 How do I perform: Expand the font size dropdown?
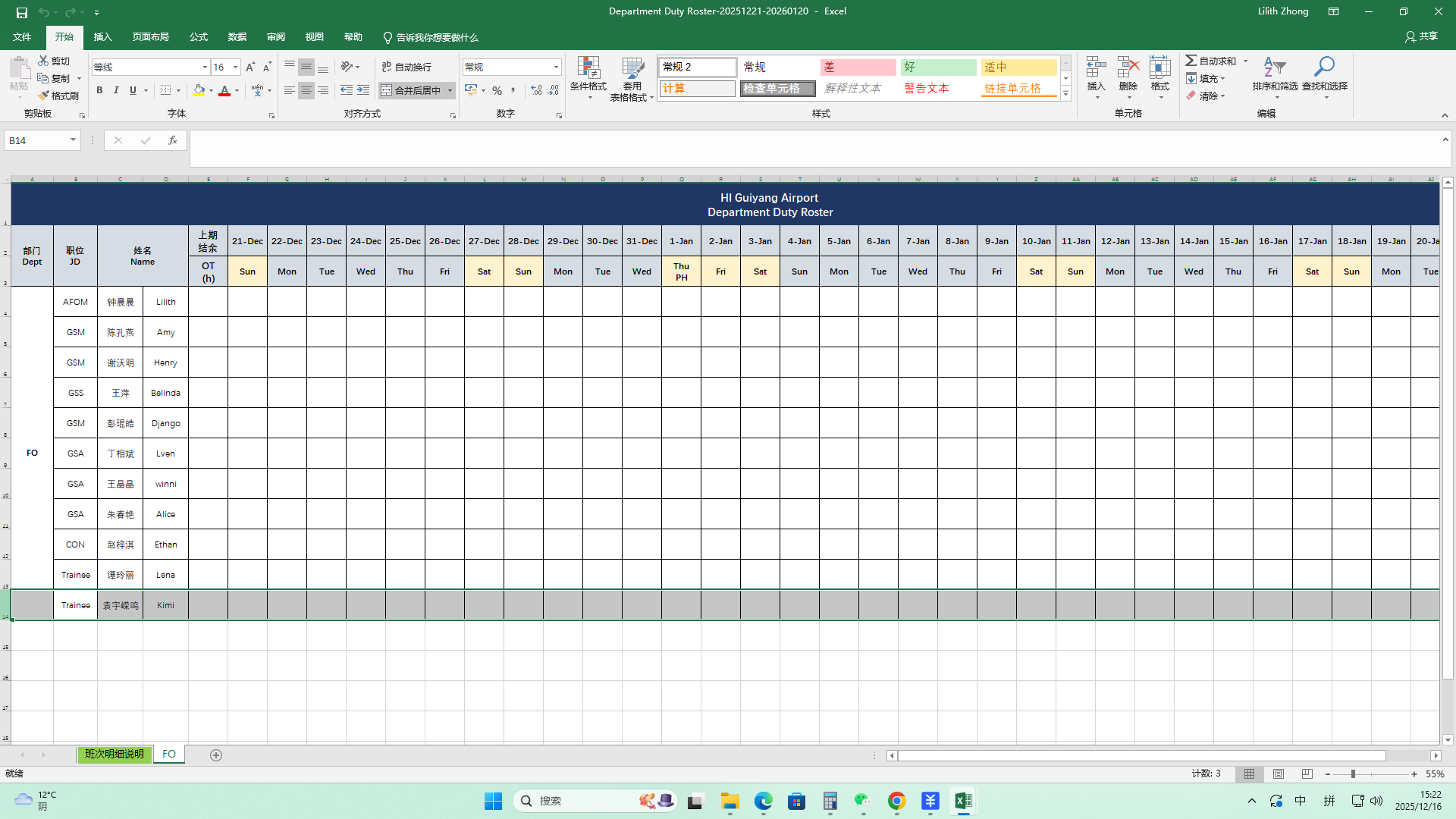tap(235, 67)
